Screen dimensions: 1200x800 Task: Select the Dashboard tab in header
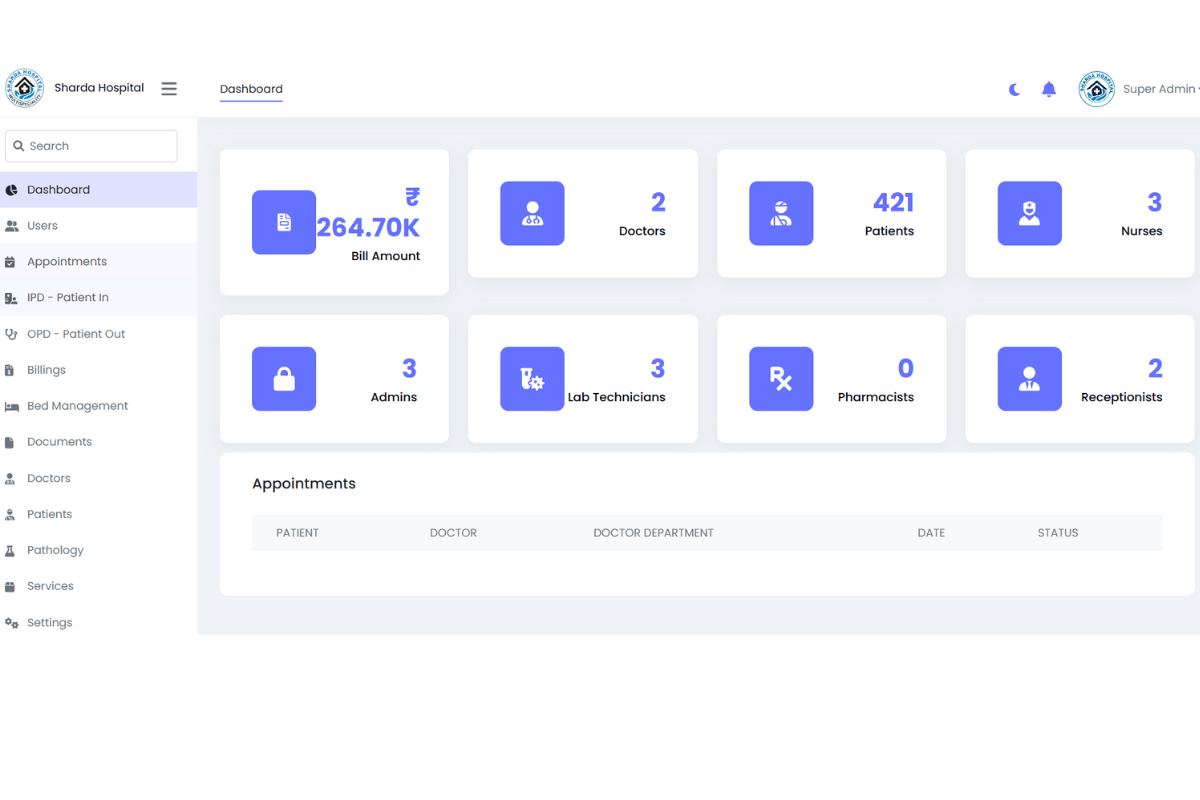251,89
